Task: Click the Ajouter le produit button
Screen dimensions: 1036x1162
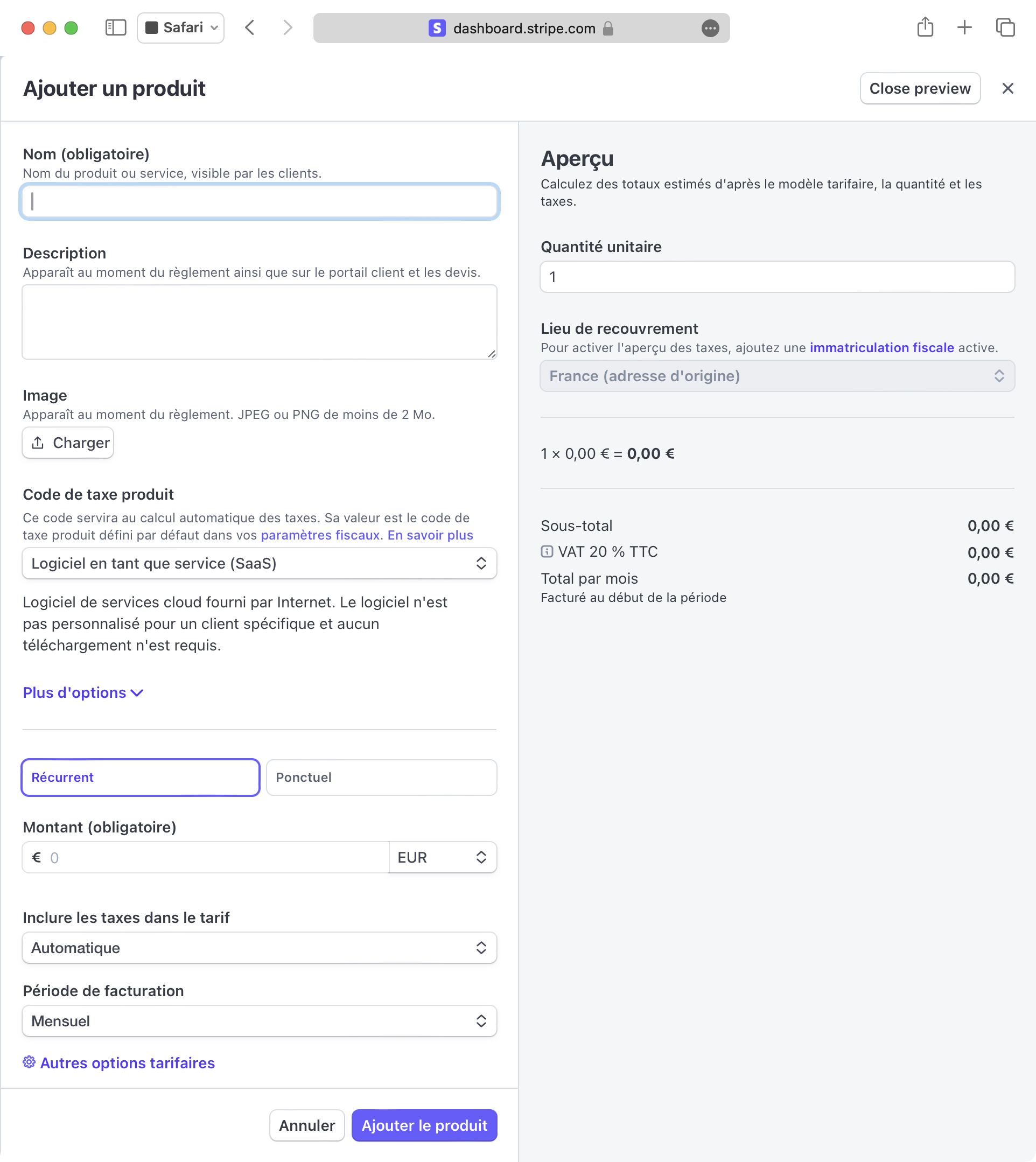Action: (x=424, y=1125)
